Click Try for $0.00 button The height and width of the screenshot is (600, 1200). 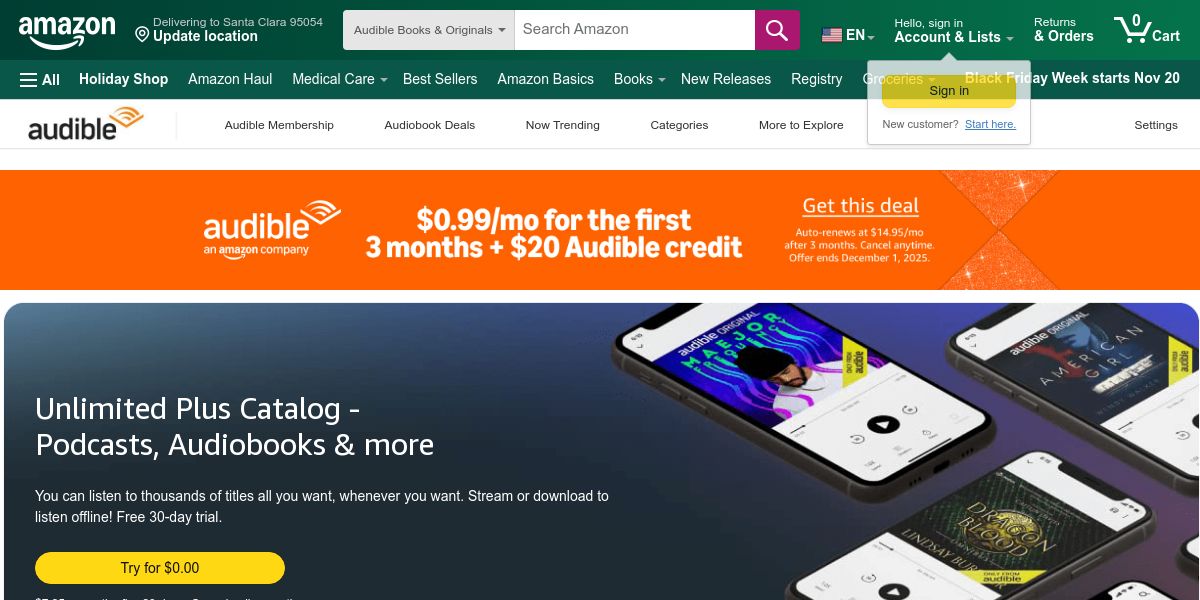[160, 568]
